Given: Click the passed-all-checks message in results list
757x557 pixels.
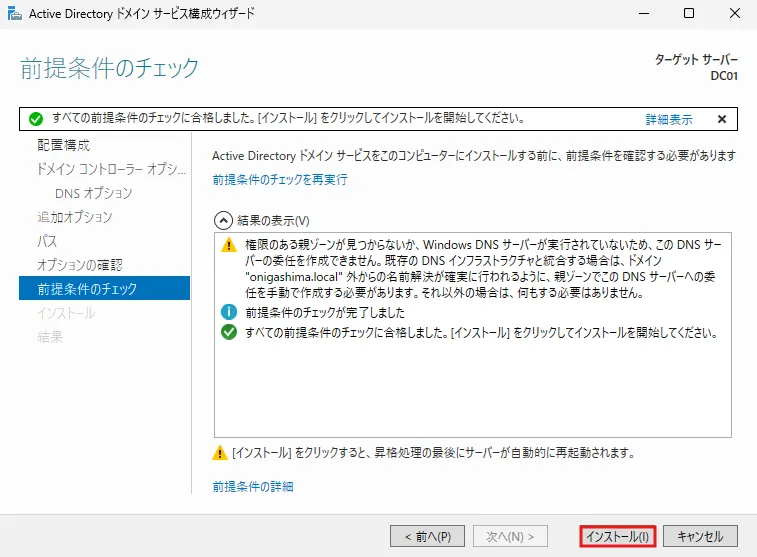Looking at the screenshot, I should (481, 333).
